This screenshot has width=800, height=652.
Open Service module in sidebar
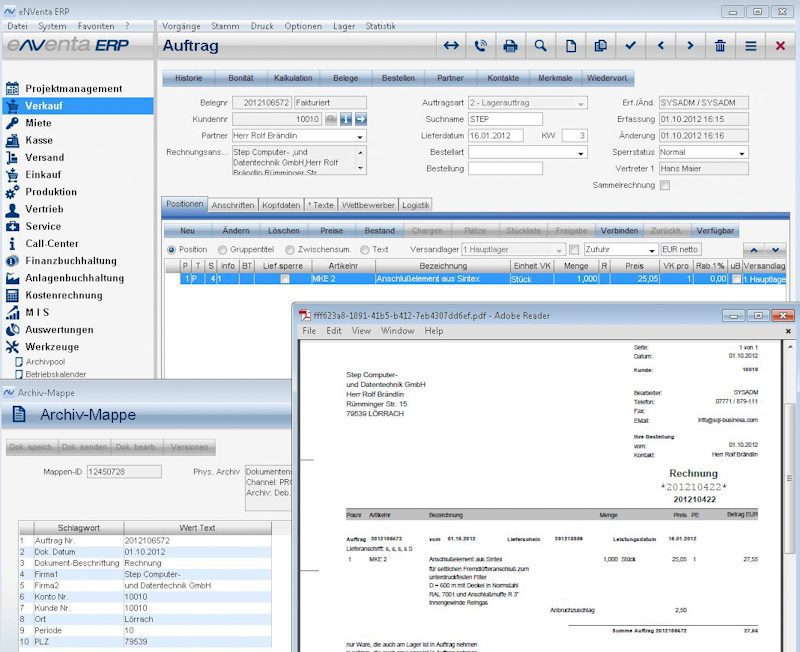43,226
